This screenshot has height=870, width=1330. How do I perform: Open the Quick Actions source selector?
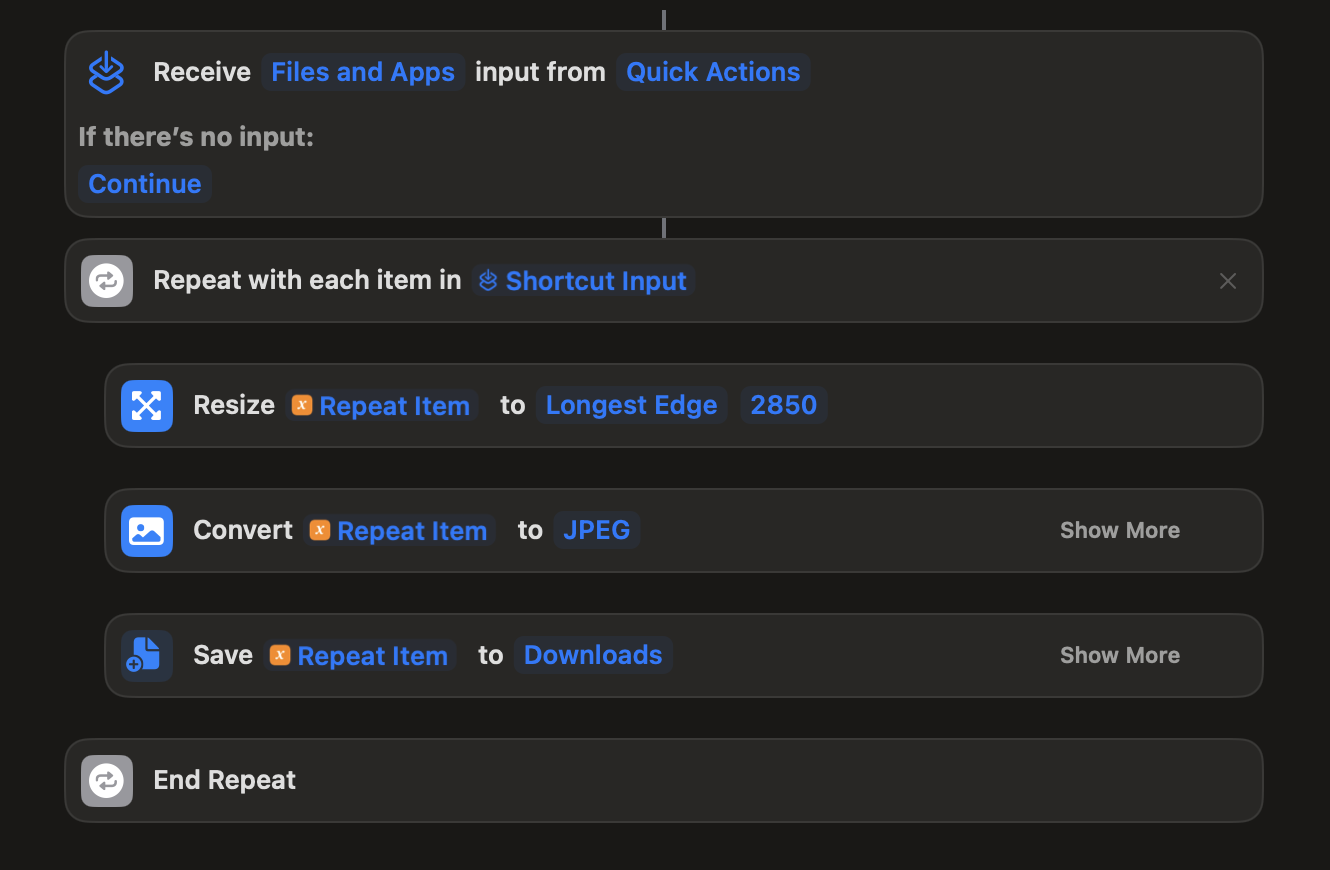tap(713, 72)
